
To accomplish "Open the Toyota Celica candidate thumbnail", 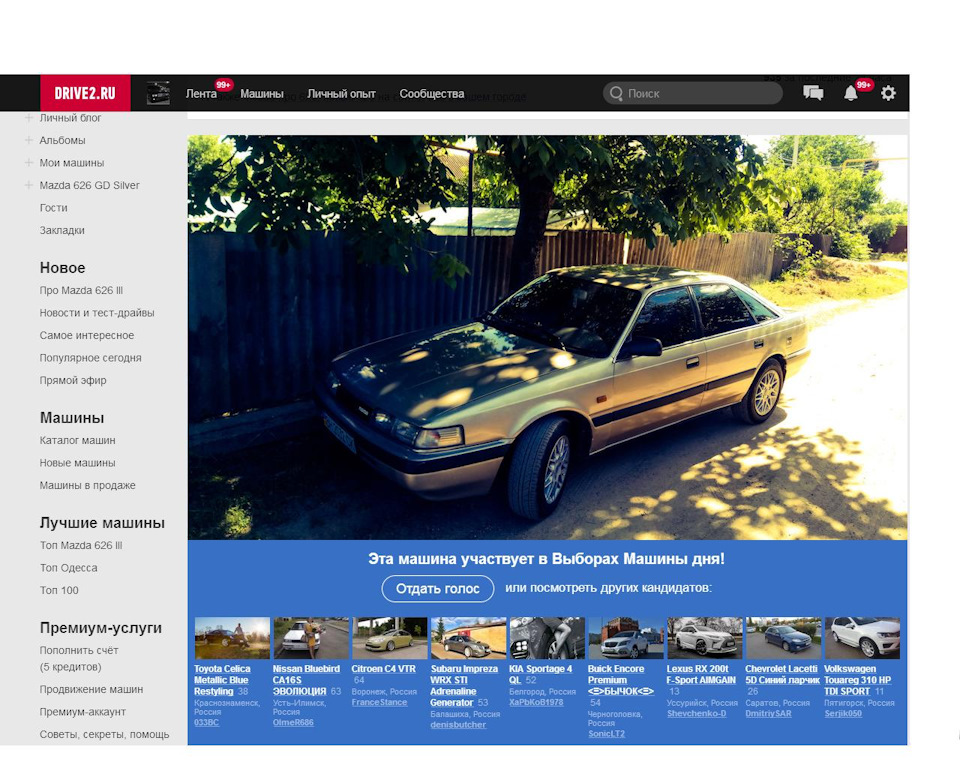I will click(x=232, y=638).
